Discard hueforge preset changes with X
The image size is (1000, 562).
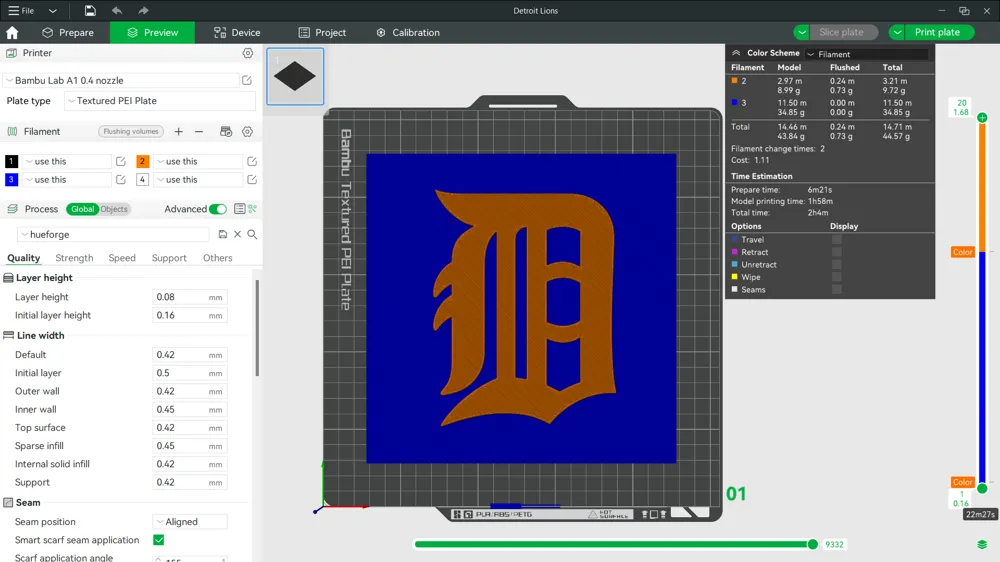(x=237, y=234)
